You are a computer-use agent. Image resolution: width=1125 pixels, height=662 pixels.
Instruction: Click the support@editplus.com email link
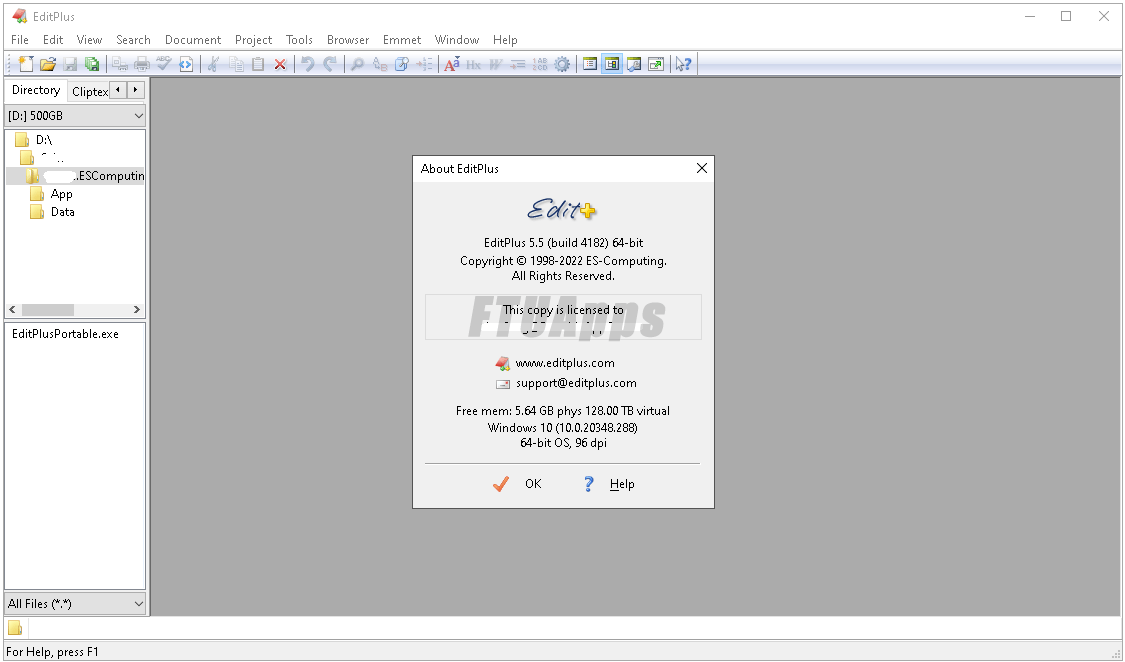(x=576, y=383)
